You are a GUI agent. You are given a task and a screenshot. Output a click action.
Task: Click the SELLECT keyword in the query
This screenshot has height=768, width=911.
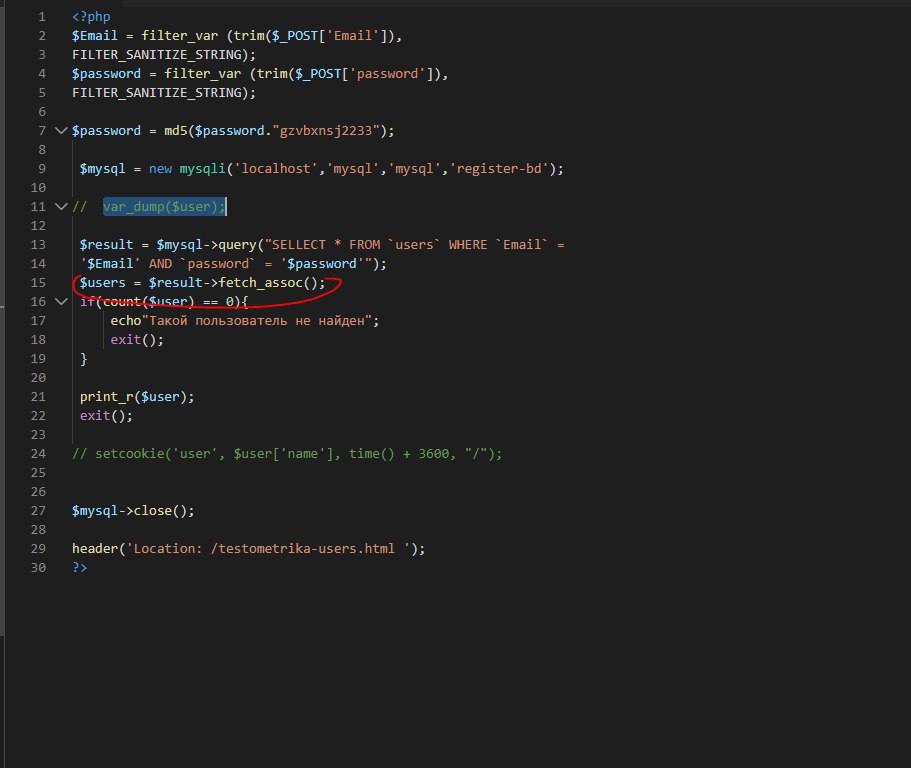click(299, 245)
